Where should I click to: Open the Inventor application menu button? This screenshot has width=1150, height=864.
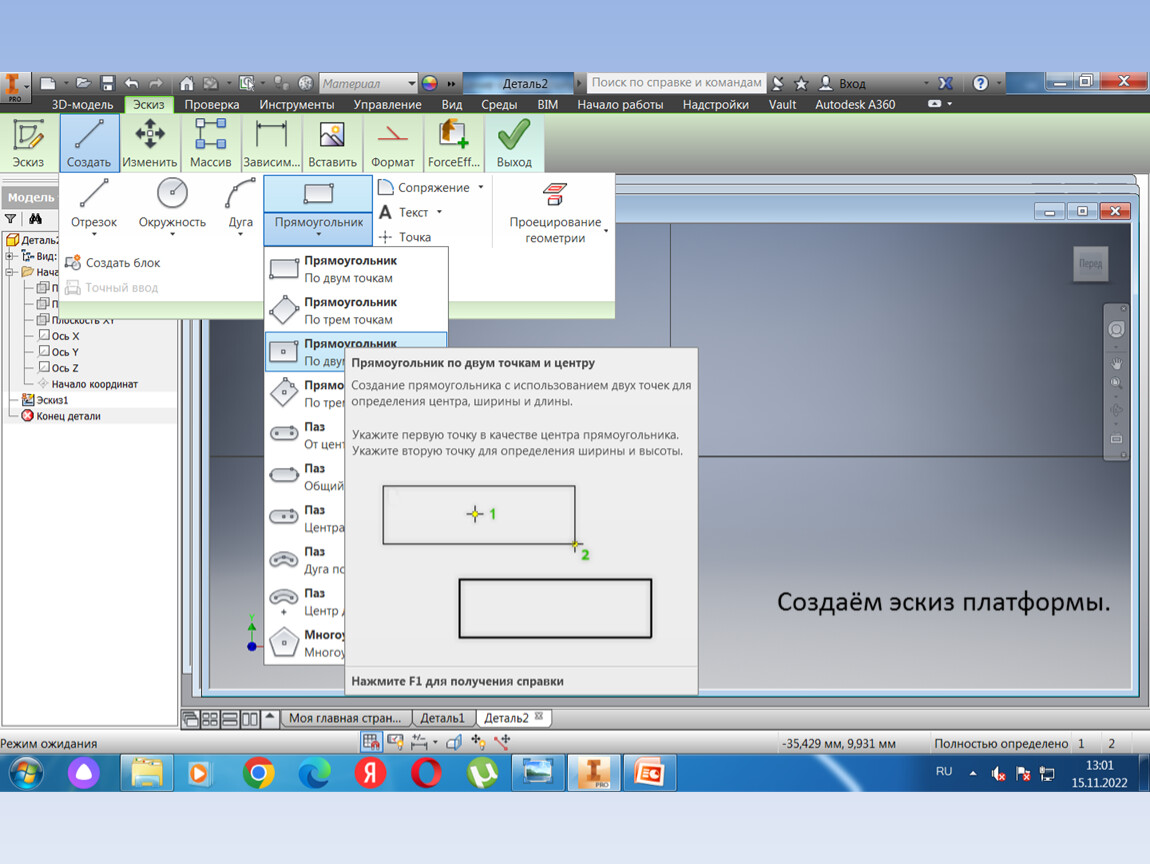14,85
